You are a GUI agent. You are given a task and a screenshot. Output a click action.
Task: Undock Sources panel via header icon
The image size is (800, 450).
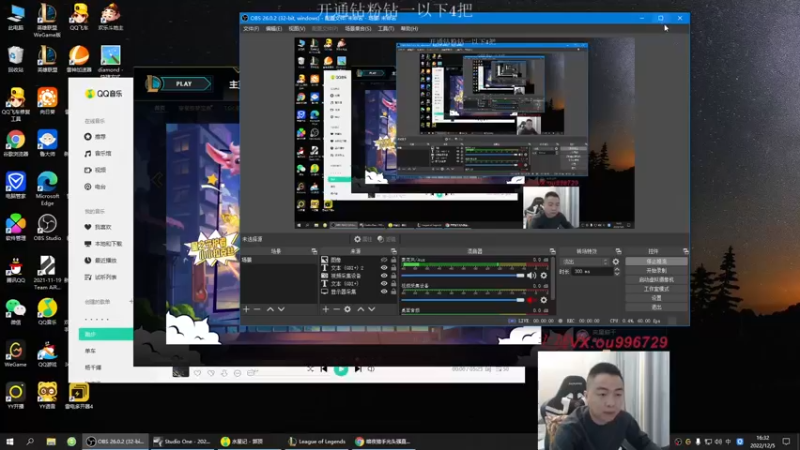click(x=393, y=251)
